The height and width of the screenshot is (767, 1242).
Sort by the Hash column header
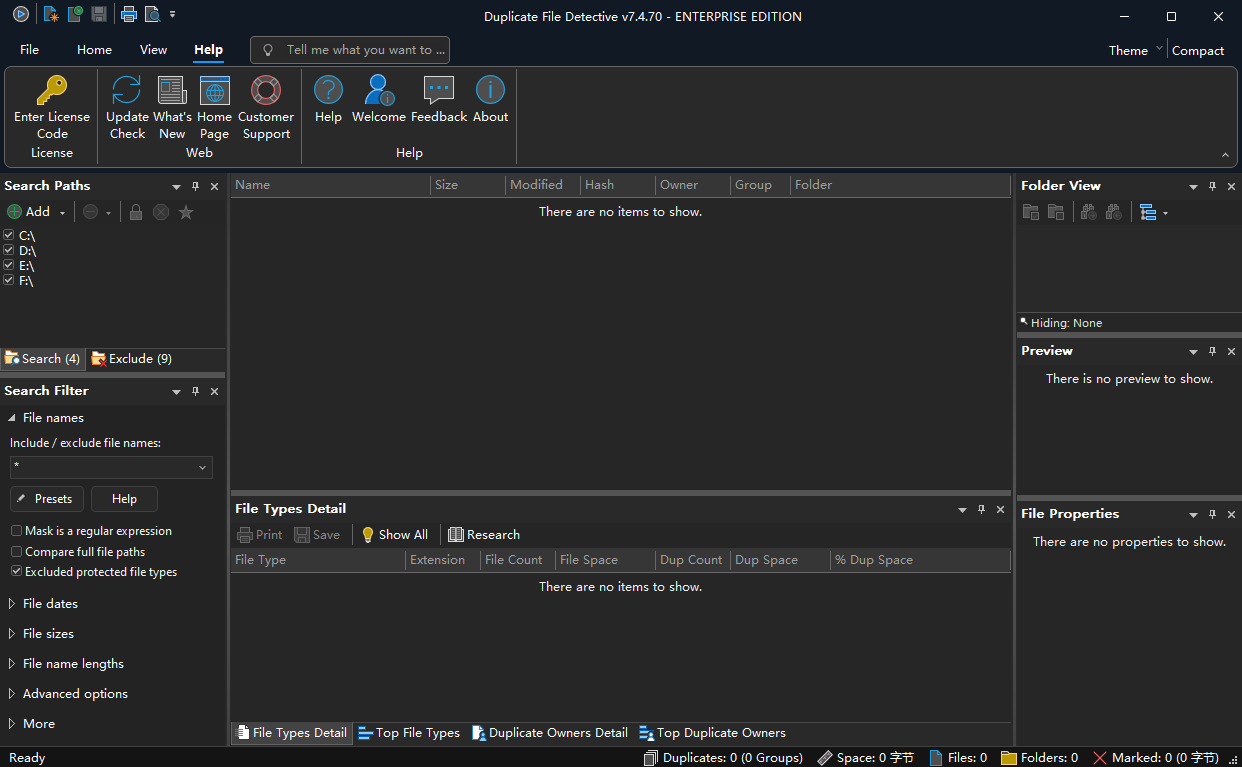[617, 185]
